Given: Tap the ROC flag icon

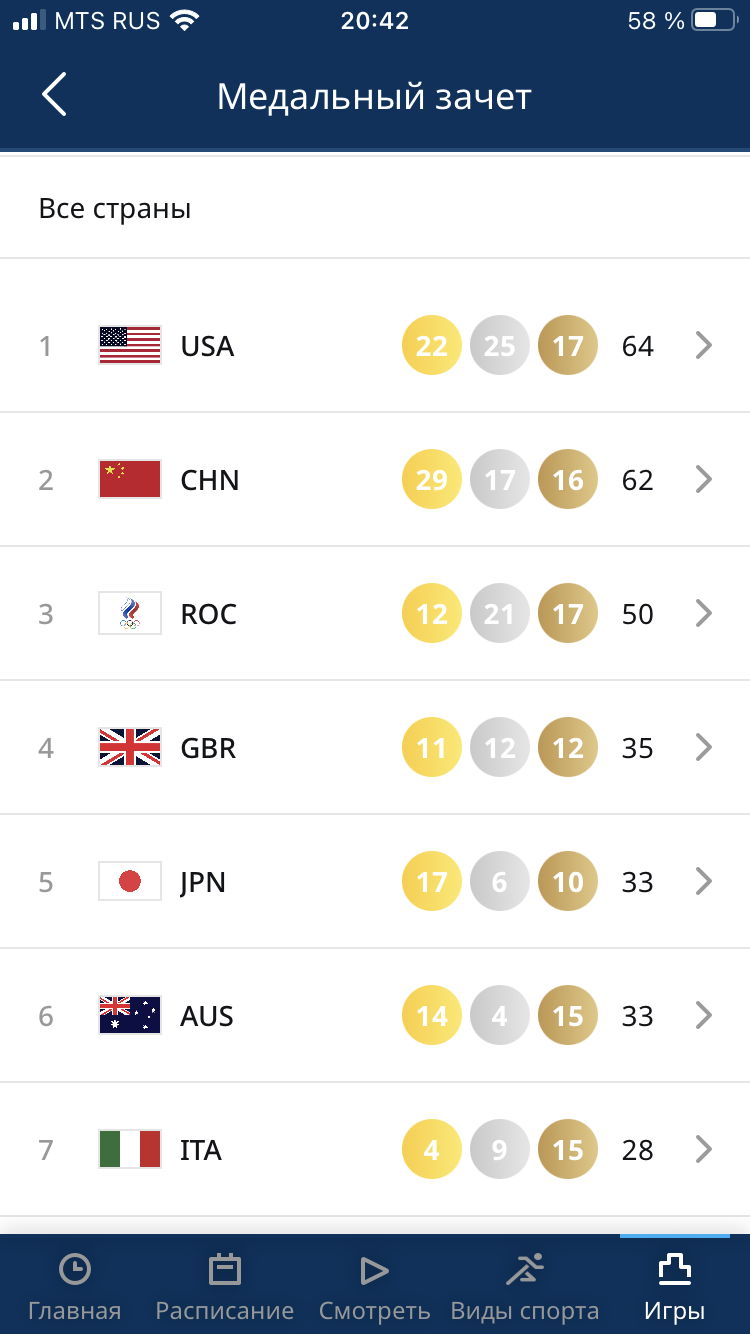Looking at the screenshot, I should point(130,614).
